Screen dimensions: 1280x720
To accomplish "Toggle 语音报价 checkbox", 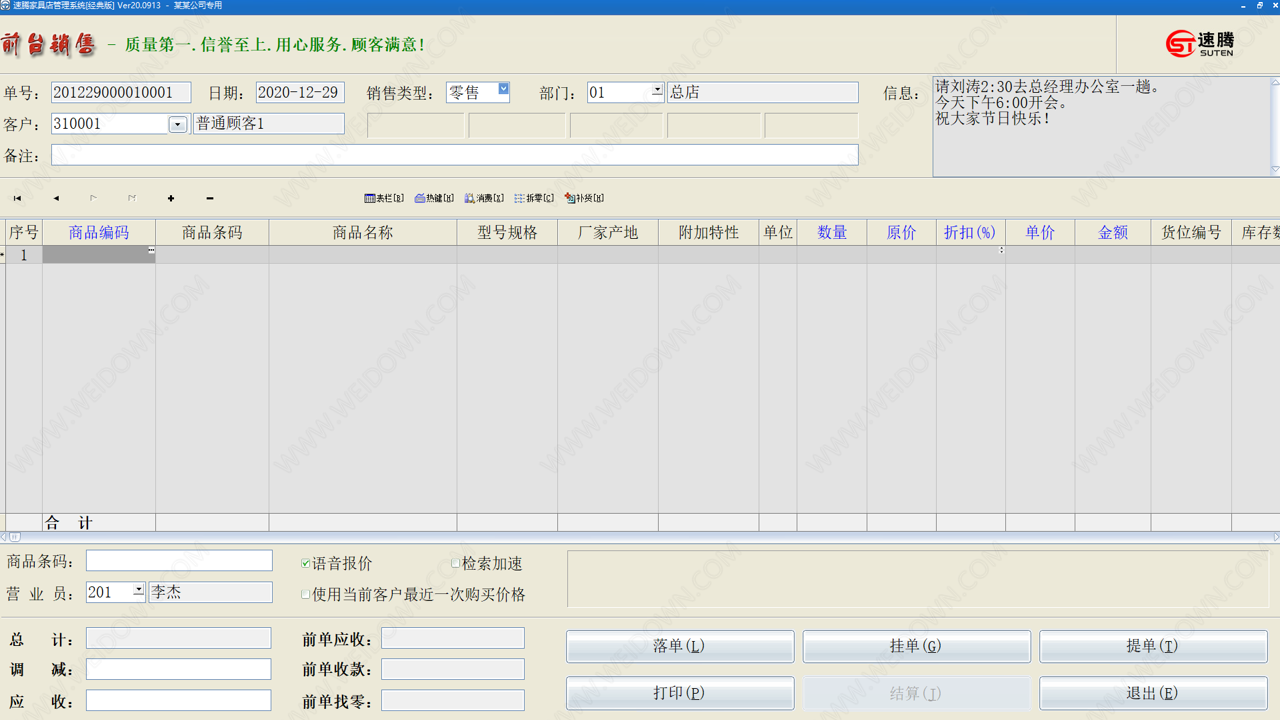I will coord(306,564).
